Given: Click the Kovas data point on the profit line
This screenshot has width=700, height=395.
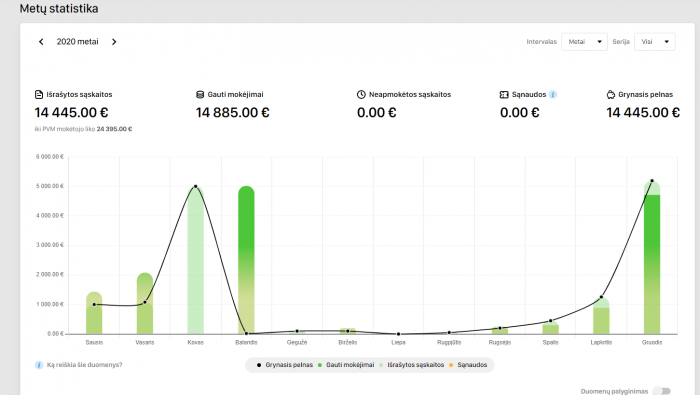Looking at the screenshot, I should coord(196,187).
